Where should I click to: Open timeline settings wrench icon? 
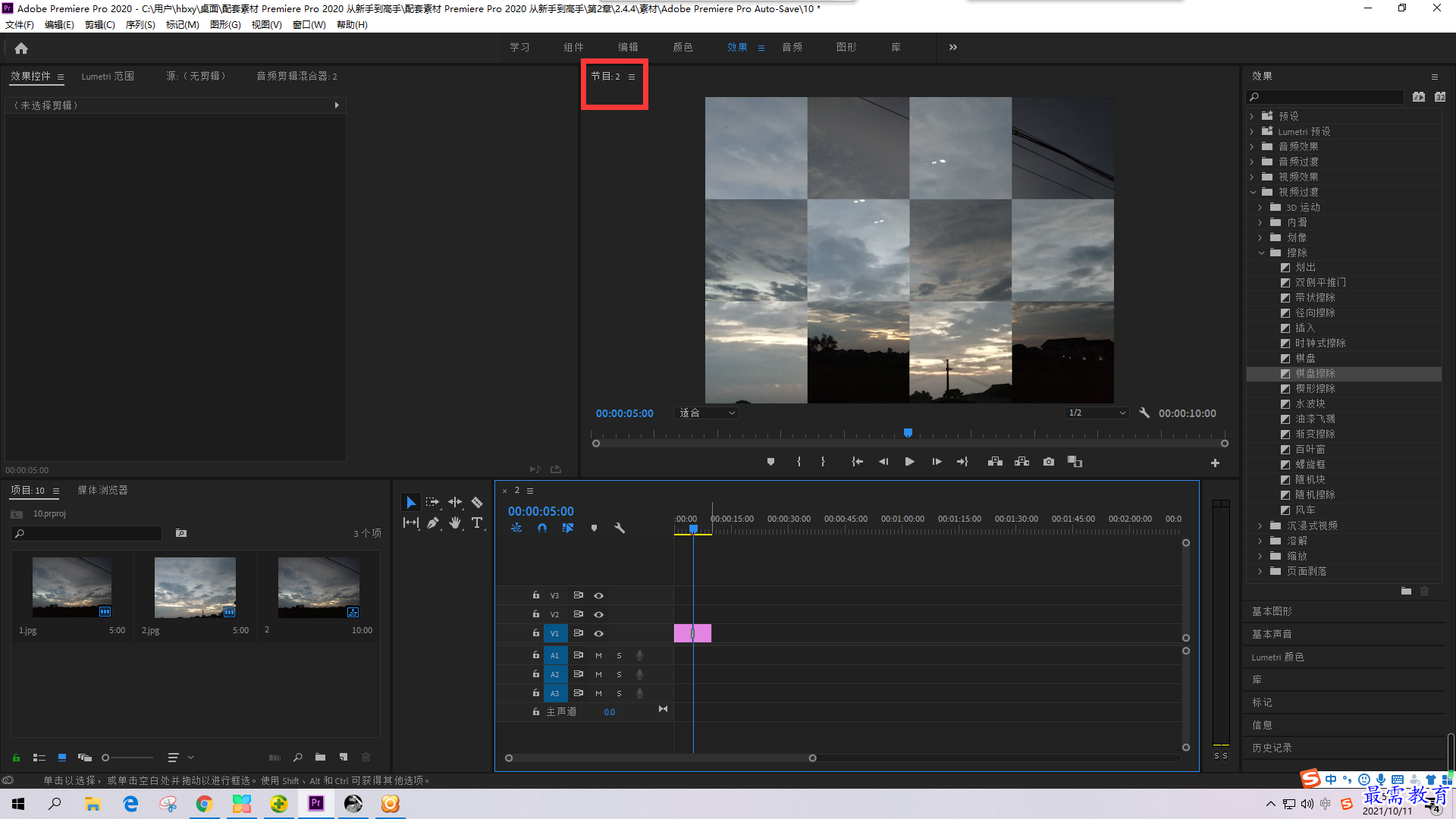coord(620,528)
